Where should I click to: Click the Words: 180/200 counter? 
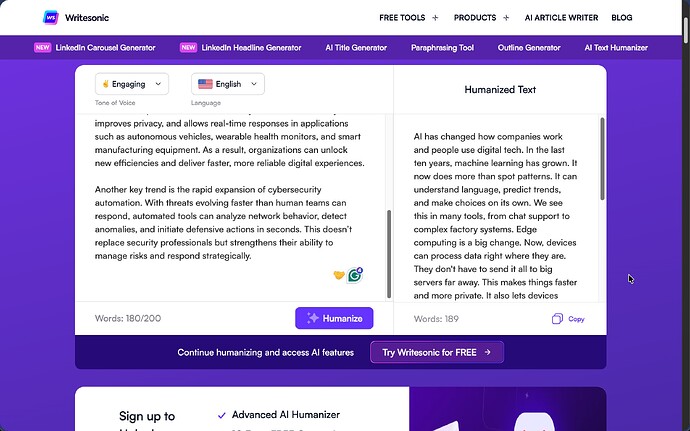coord(128,318)
